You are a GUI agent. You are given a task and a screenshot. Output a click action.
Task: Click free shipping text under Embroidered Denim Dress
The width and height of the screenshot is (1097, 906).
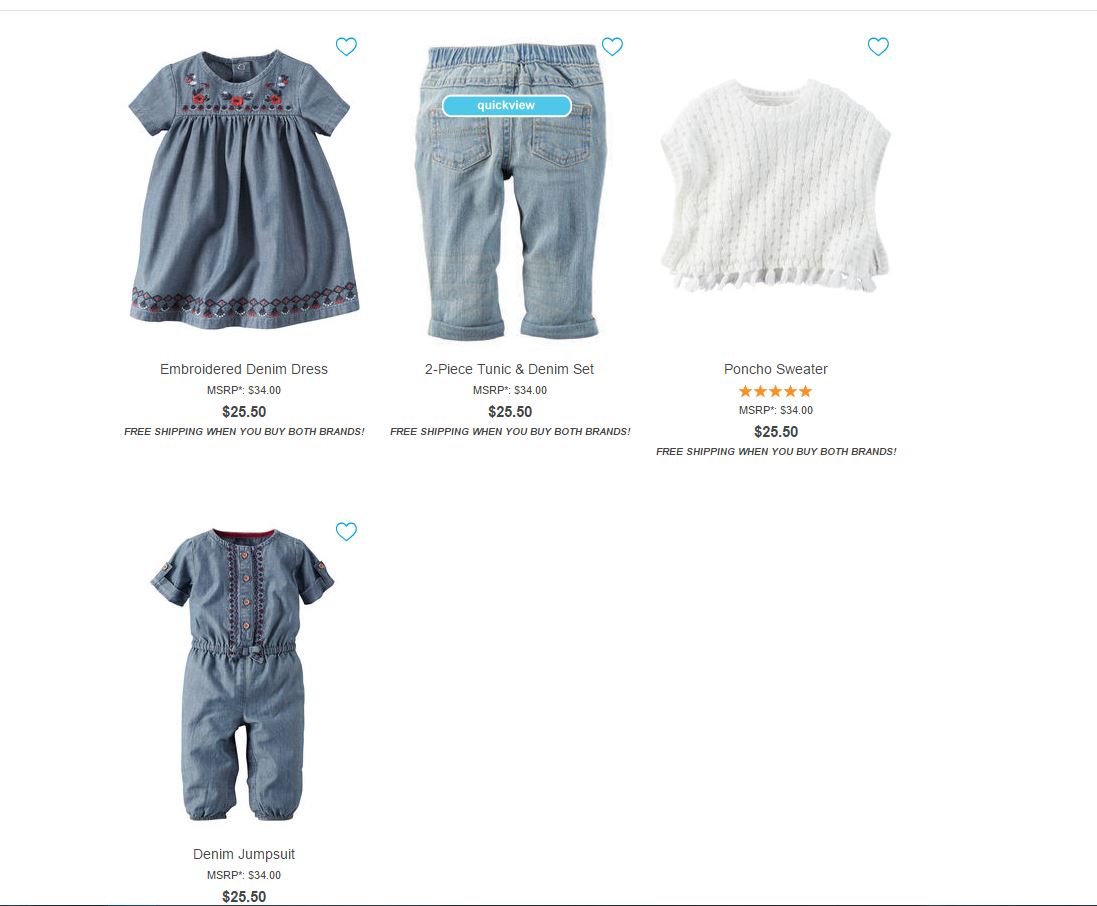pos(244,432)
